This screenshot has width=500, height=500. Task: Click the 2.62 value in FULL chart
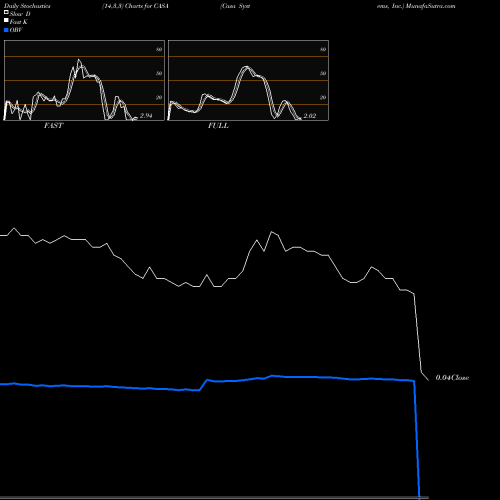(x=310, y=116)
